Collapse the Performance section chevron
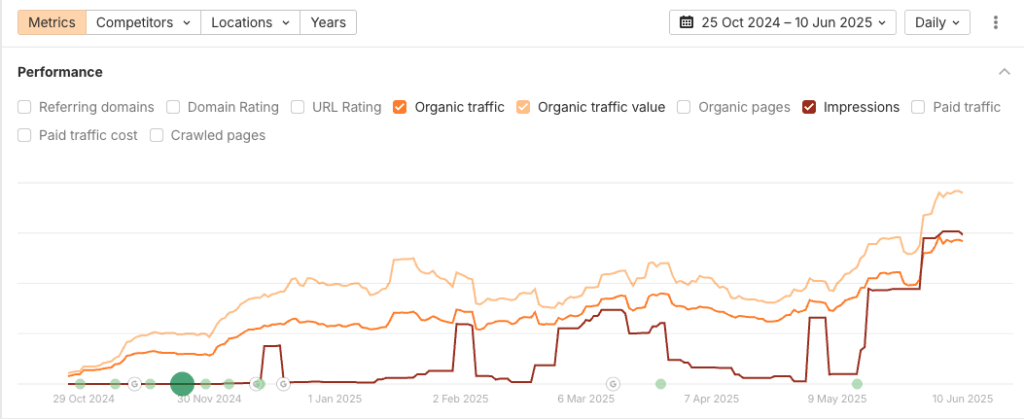 pyautogui.click(x=1003, y=72)
